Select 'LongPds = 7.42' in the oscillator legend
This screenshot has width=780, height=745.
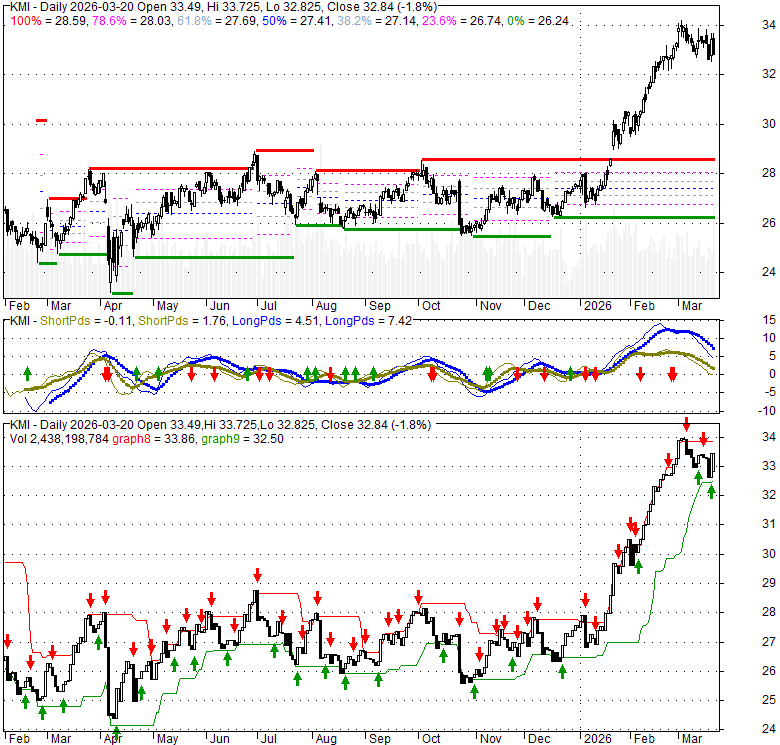368,321
